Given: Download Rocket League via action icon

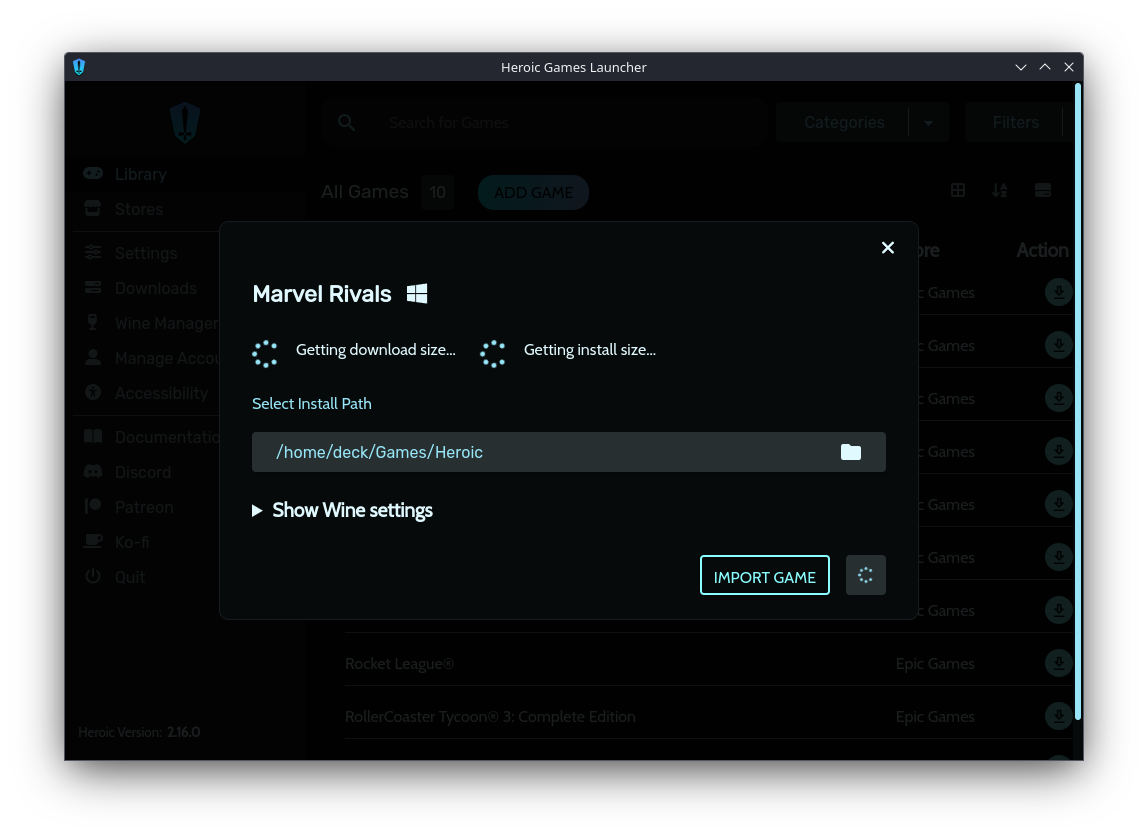Looking at the screenshot, I should coord(1059,663).
